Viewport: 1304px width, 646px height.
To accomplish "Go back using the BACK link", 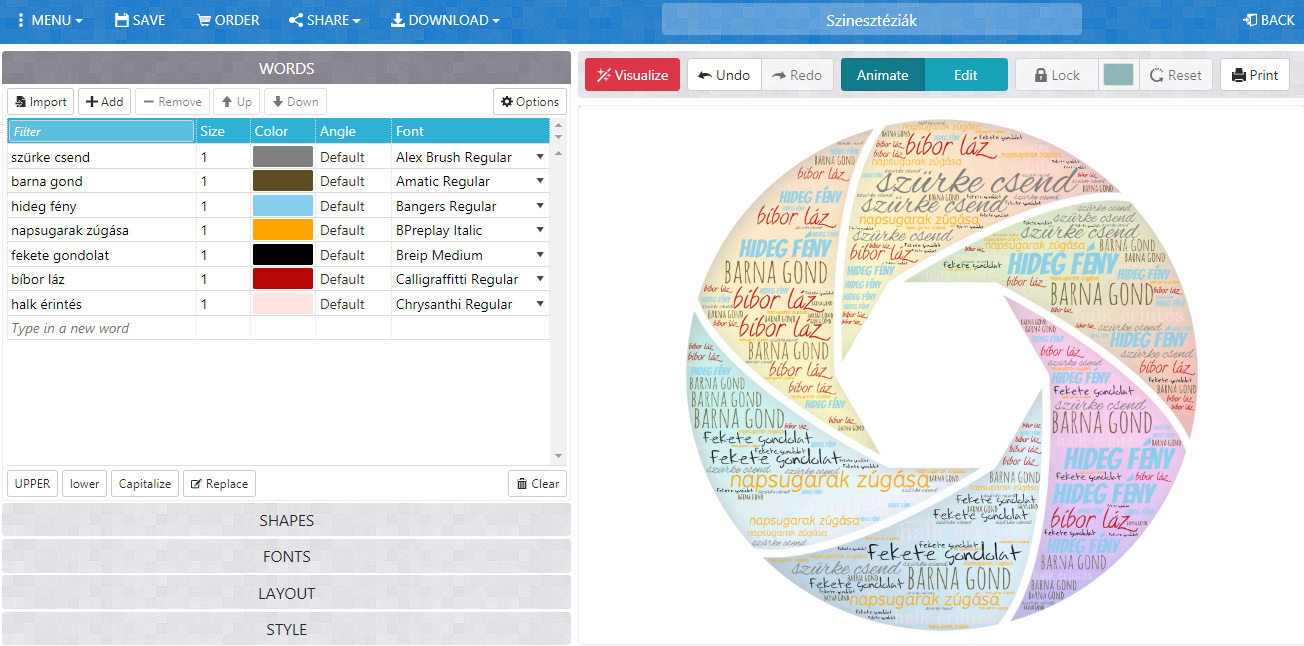I will 1269,20.
